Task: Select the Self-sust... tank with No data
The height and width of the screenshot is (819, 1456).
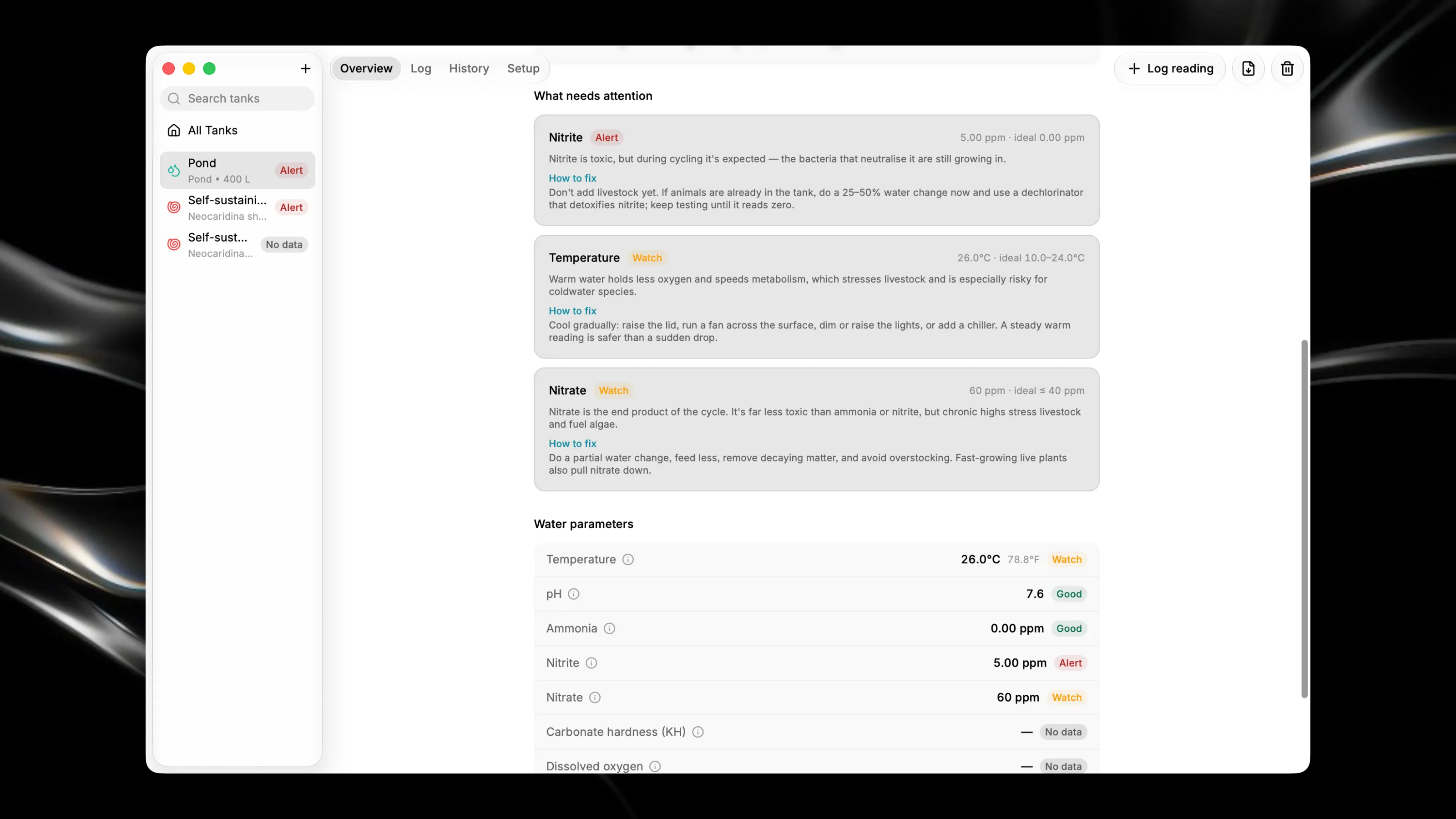Action: click(x=238, y=245)
